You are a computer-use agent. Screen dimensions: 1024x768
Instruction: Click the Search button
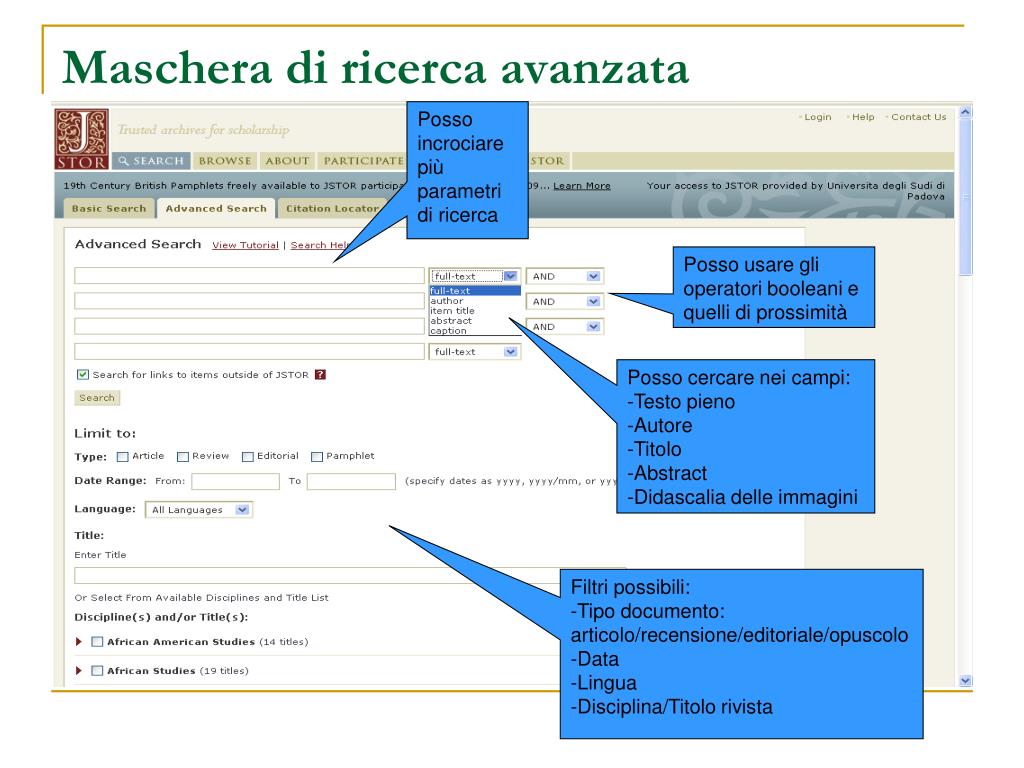(97, 398)
